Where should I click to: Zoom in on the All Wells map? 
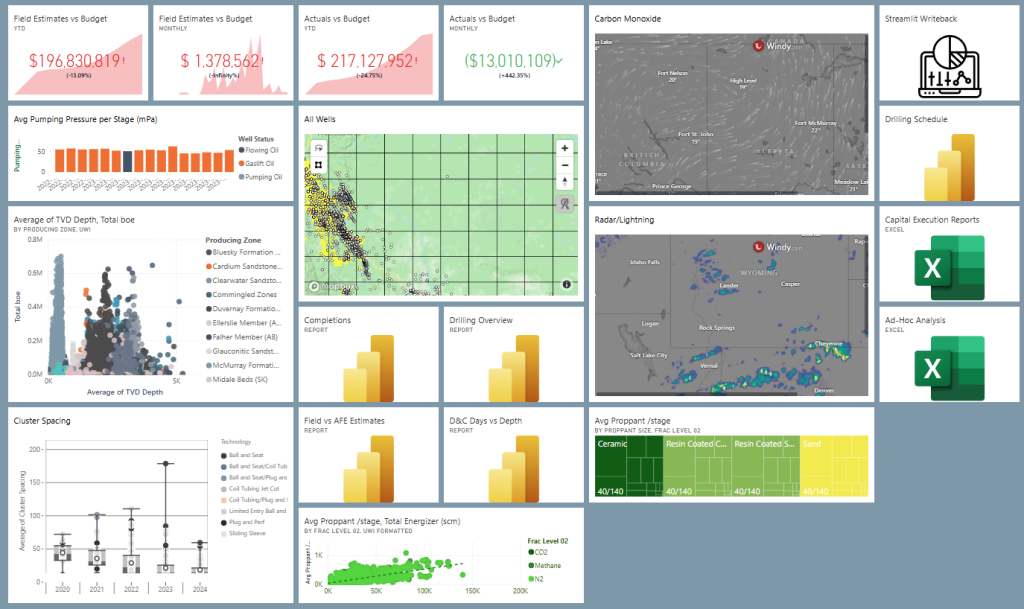pyautogui.click(x=565, y=147)
